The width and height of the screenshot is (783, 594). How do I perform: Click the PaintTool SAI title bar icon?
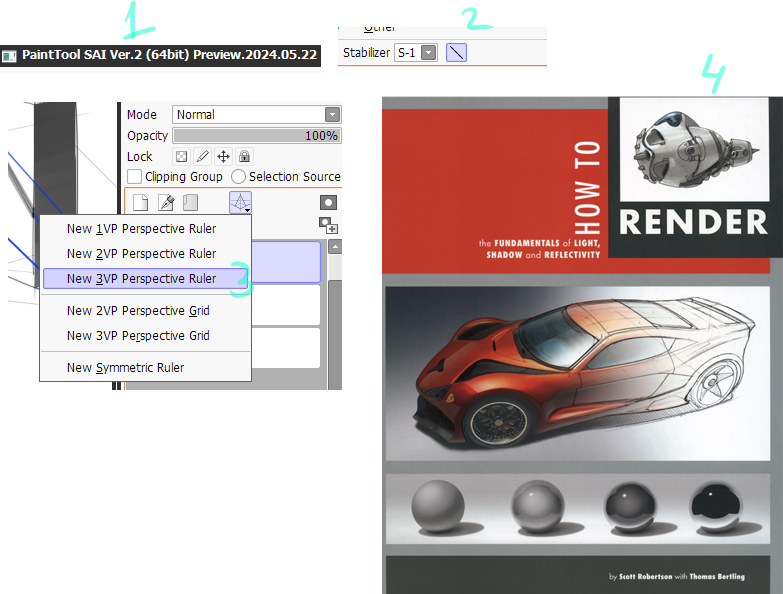[x=8, y=55]
